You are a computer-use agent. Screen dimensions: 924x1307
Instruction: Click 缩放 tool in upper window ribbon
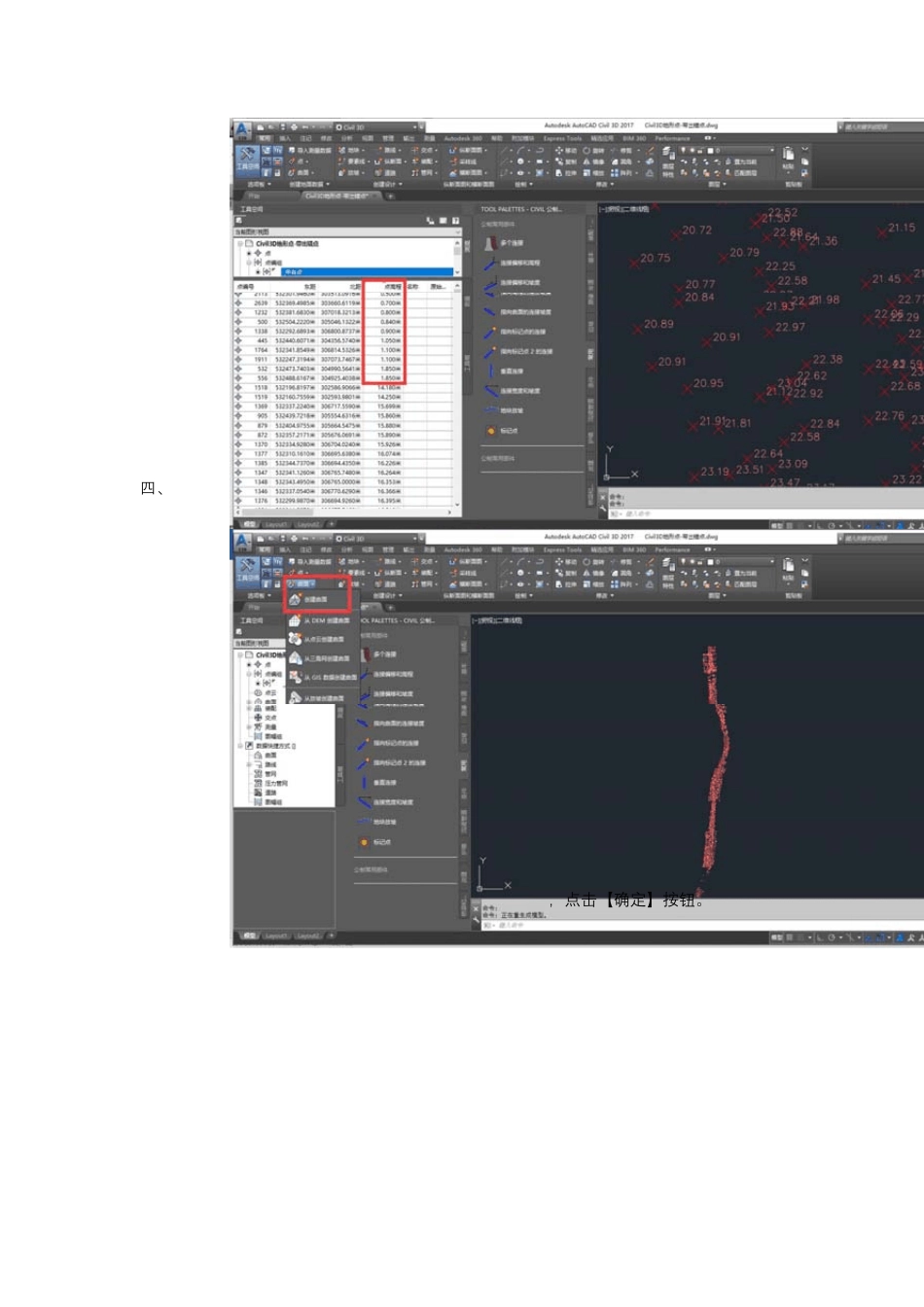[x=593, y=173]
